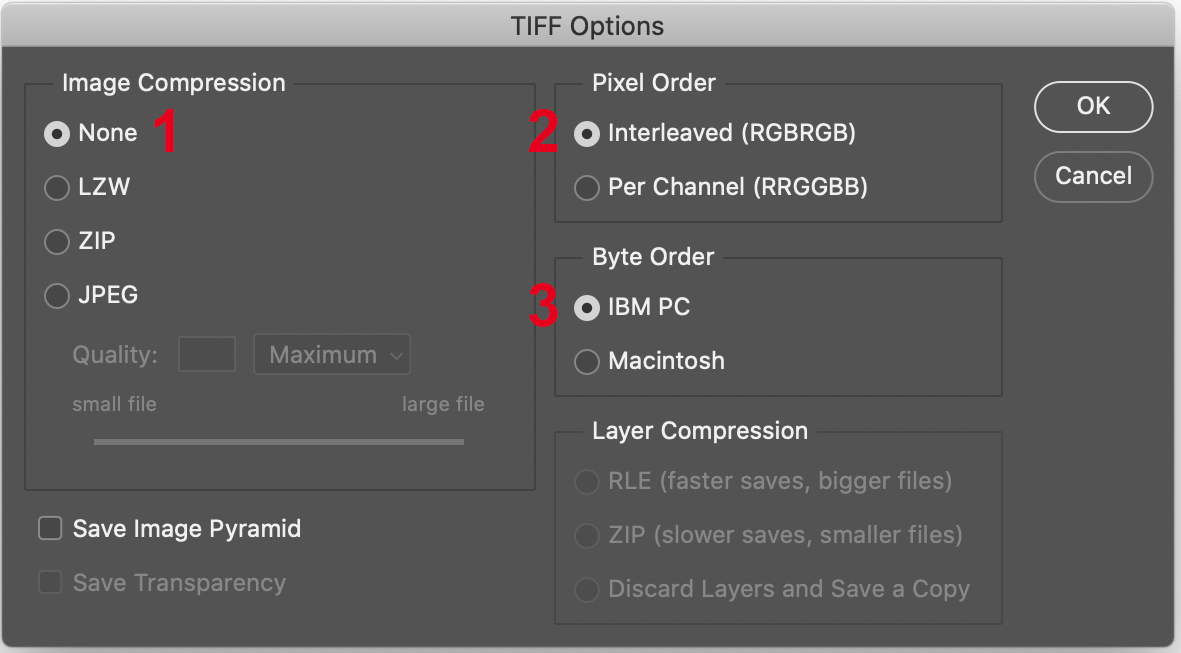This screenshot has width=1181, height=653.
Task: Choose ZIP (slower saves) layer compression
Action: point(587,536)
